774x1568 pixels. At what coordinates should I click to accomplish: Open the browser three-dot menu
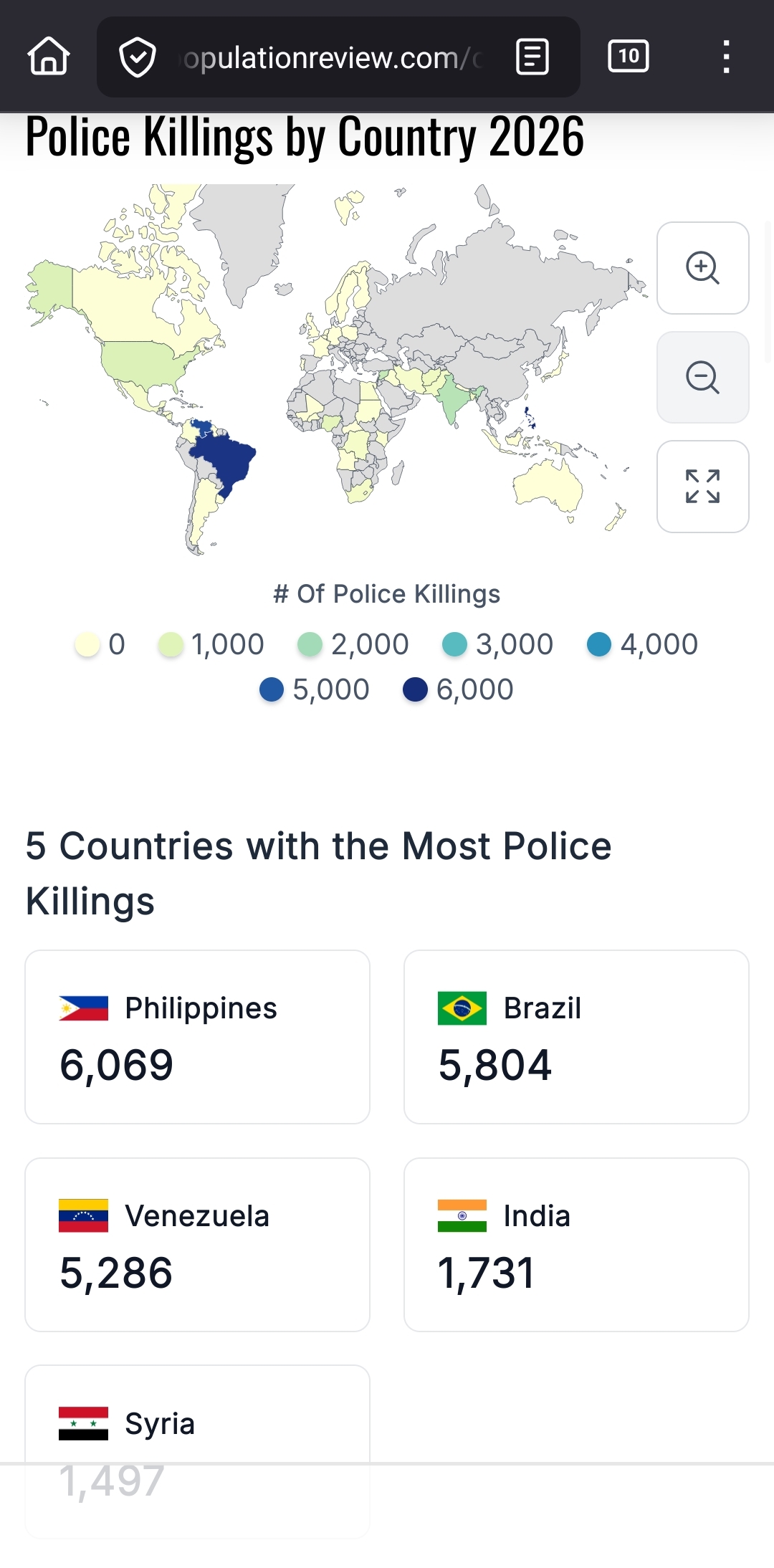tap(726, 57)
